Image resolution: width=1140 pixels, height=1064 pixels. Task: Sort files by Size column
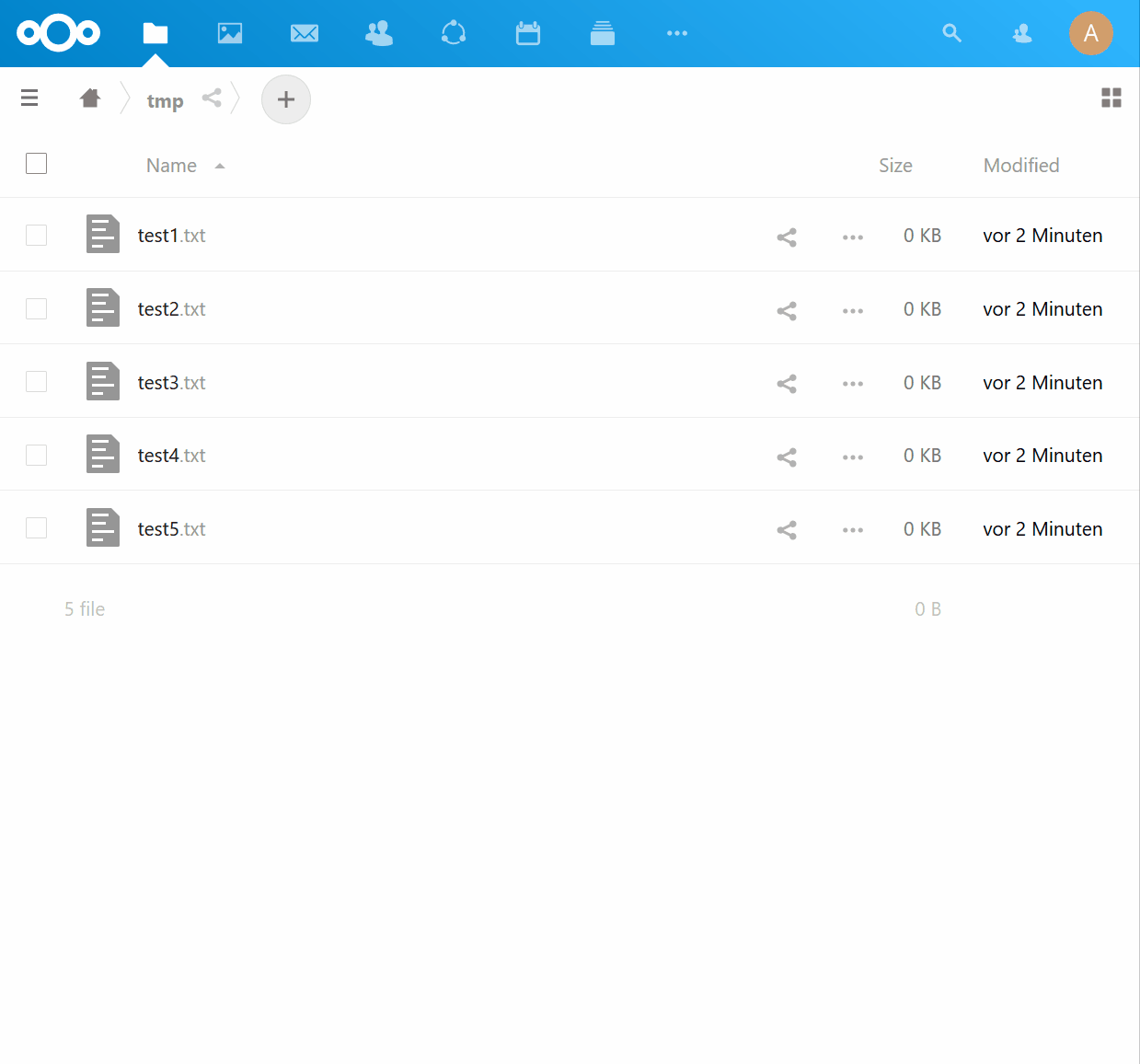click(896, 166)
